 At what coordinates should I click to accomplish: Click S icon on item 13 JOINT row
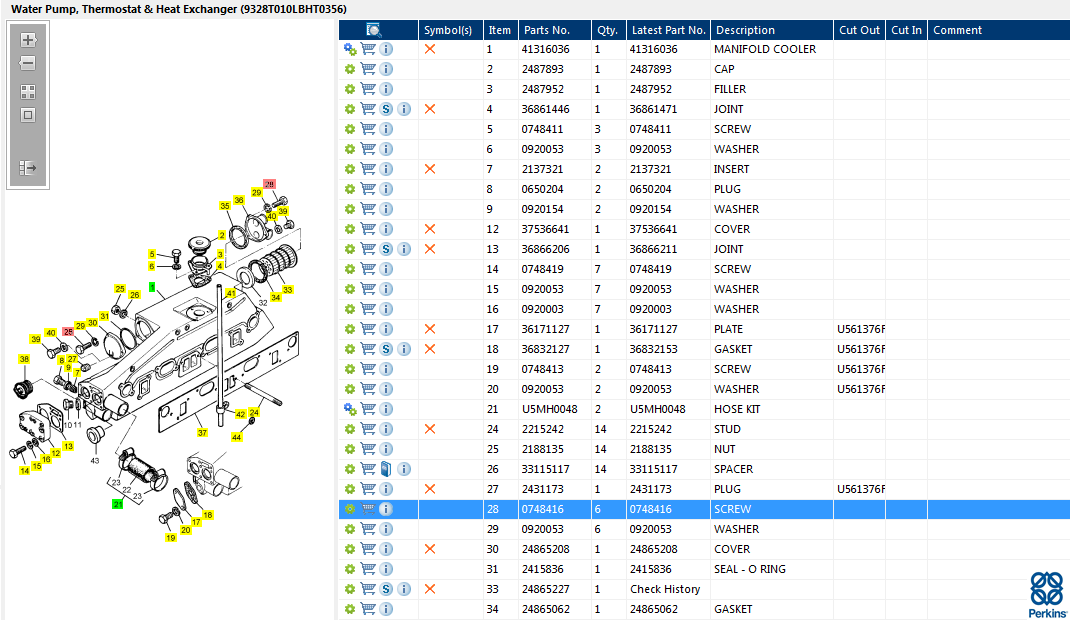click(x=386, y=249)
